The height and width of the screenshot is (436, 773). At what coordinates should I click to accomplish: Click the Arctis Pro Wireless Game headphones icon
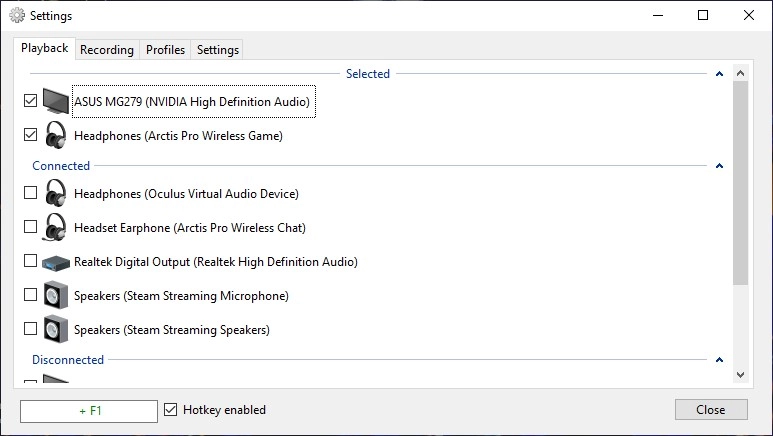pos(56,135)
